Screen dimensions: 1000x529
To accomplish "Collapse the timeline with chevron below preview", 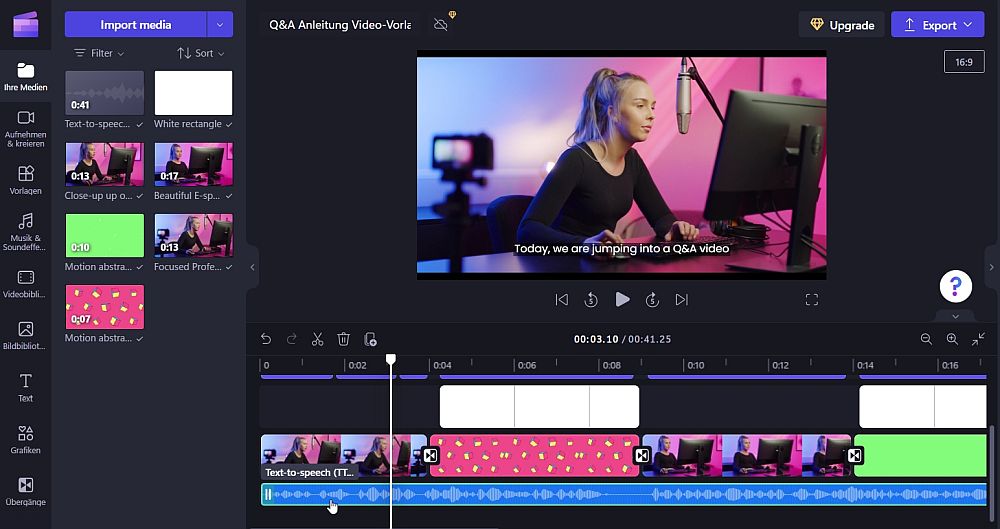I will click(955, 317).
